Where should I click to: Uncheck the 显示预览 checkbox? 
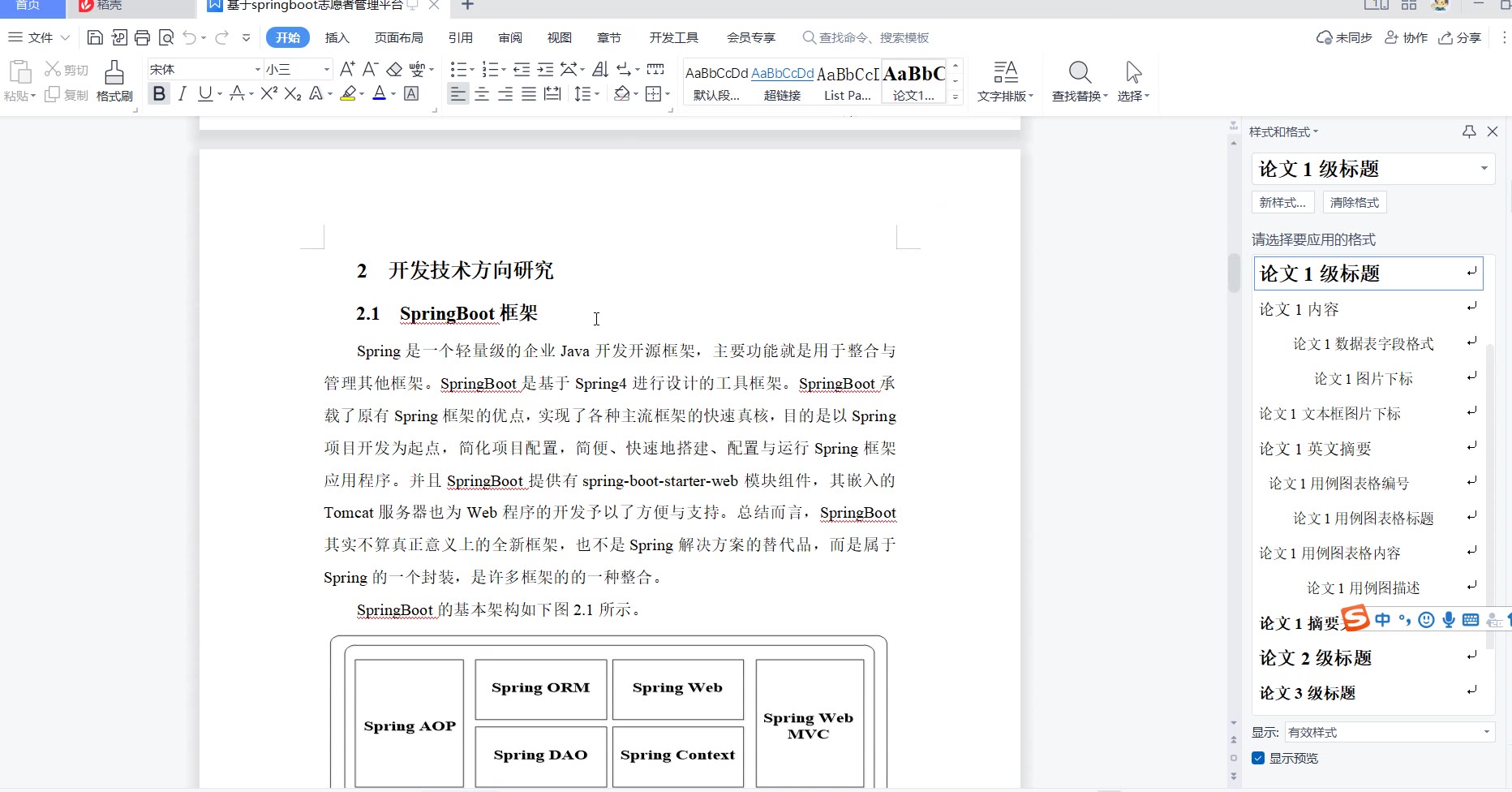coord(1258,758)
